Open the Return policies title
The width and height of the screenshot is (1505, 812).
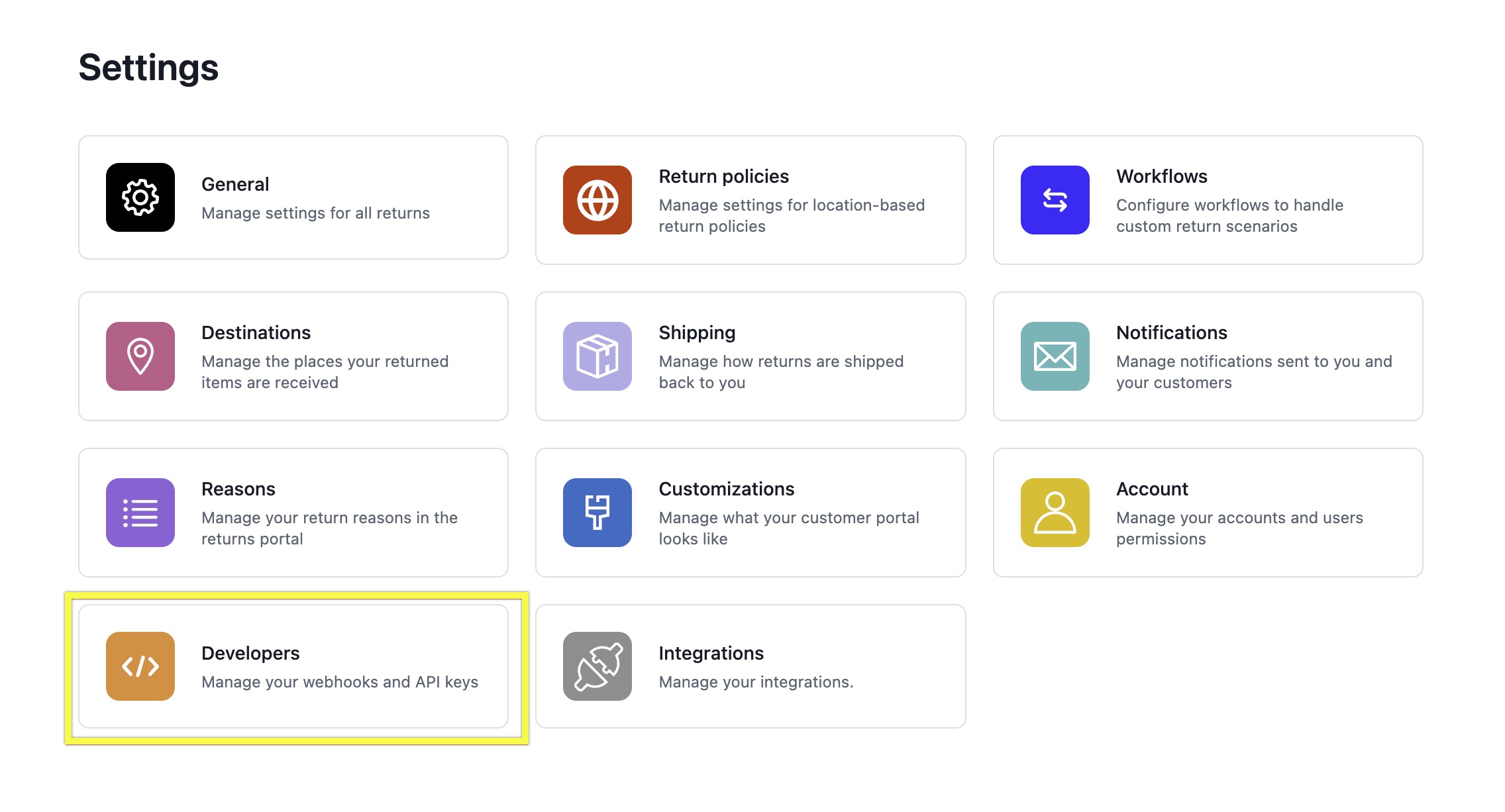[724, 176]
